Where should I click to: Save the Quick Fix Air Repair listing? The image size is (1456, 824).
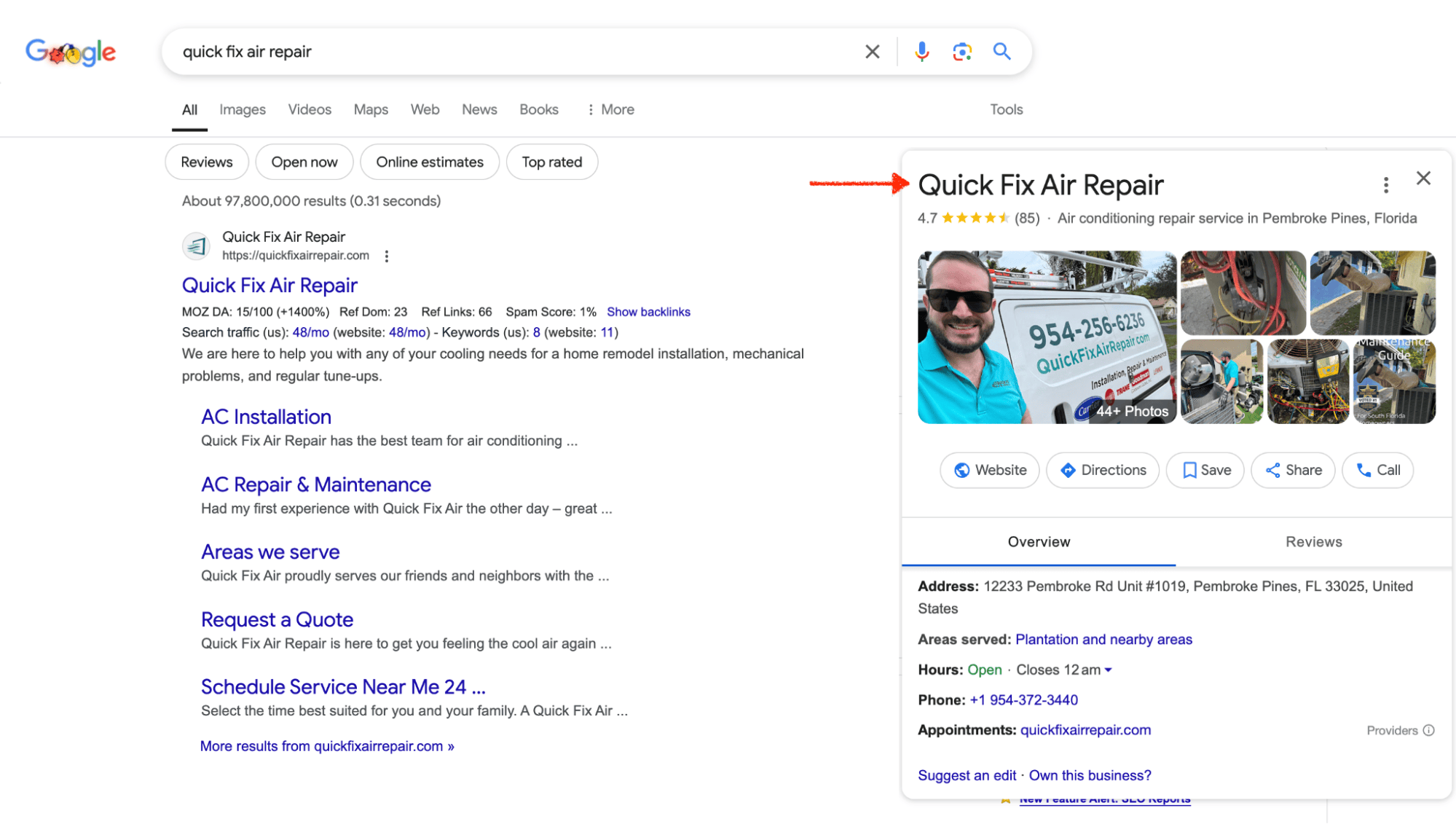coord(1204,470)
